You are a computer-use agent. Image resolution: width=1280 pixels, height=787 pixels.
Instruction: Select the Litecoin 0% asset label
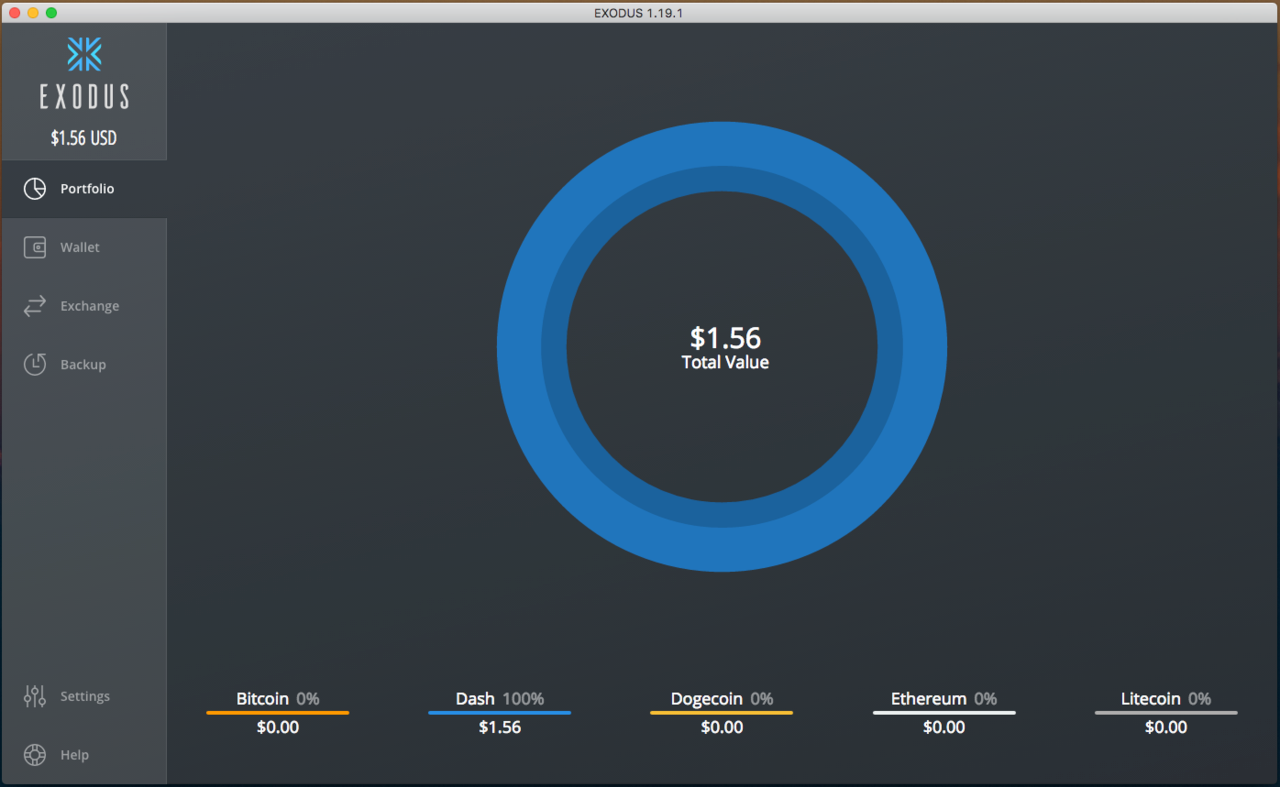(x=1166, y=699)
